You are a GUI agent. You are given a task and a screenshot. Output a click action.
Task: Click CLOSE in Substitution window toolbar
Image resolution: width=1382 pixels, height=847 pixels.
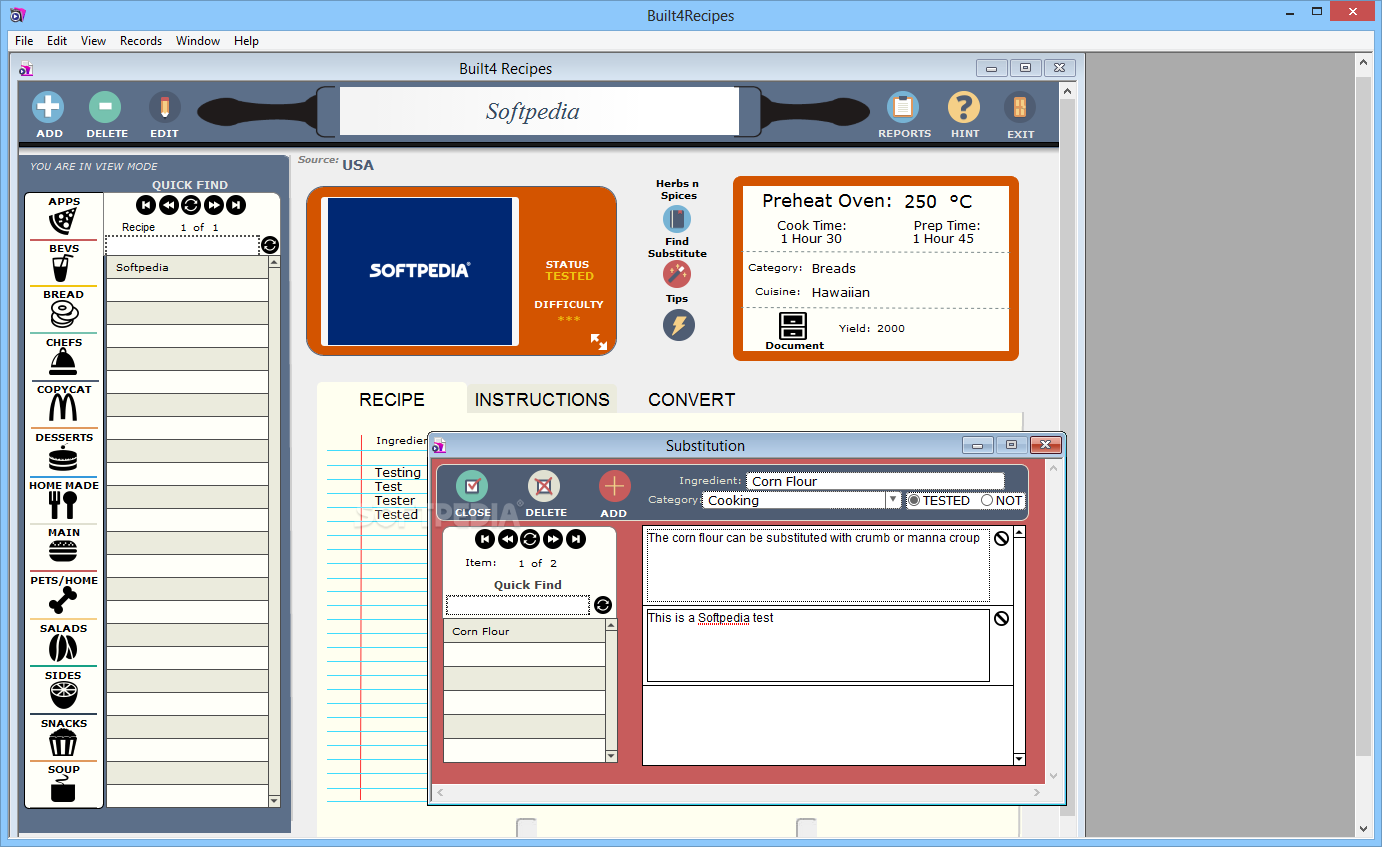[472, 487]
